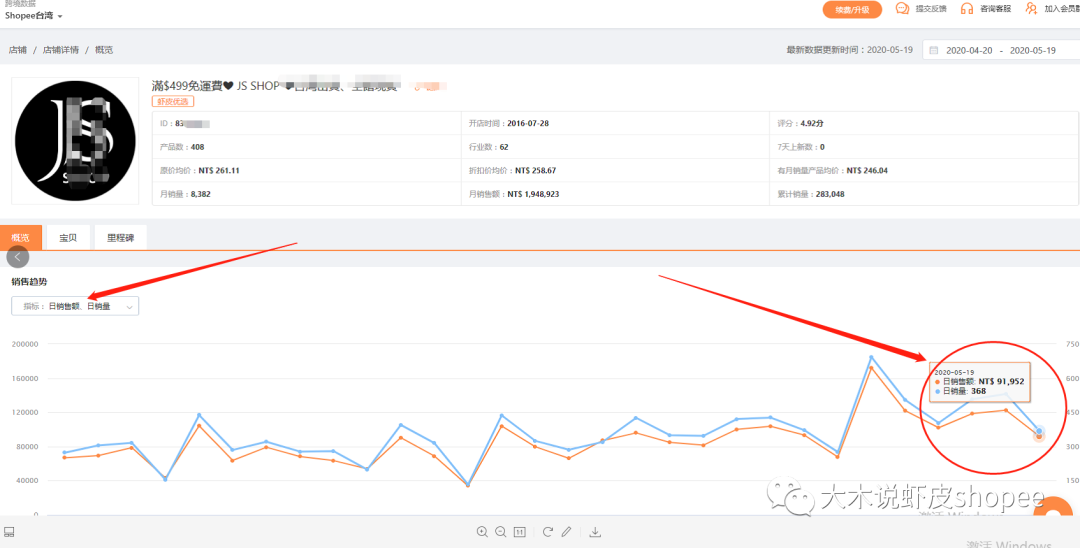This screenshot has width=1080, height=548.
Task: Click the store title 滿$499免運費 JS SHOP
Action: 215,86
